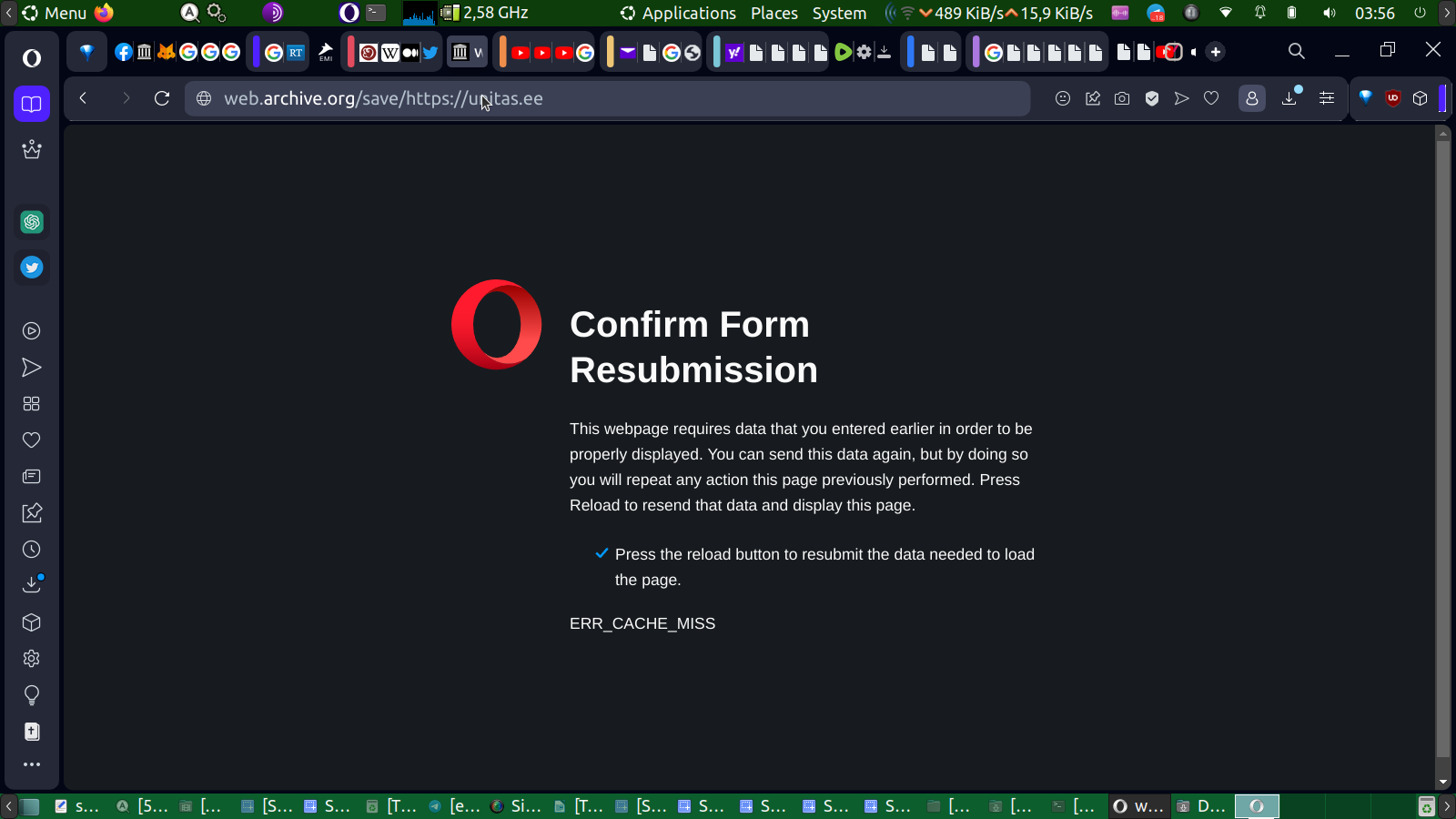This screenshot has height=819, width=1456.
Task: Open the uBlock Origin extension icon
Action: point(1392,98)
